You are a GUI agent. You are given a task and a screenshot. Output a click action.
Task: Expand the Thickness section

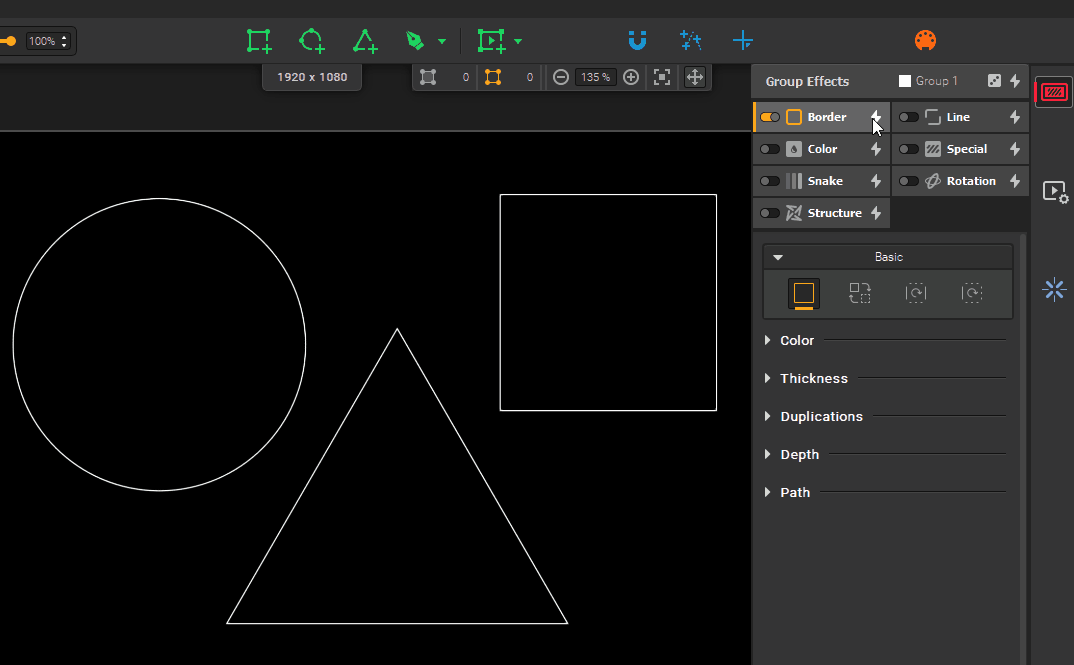tap(813, 378)
